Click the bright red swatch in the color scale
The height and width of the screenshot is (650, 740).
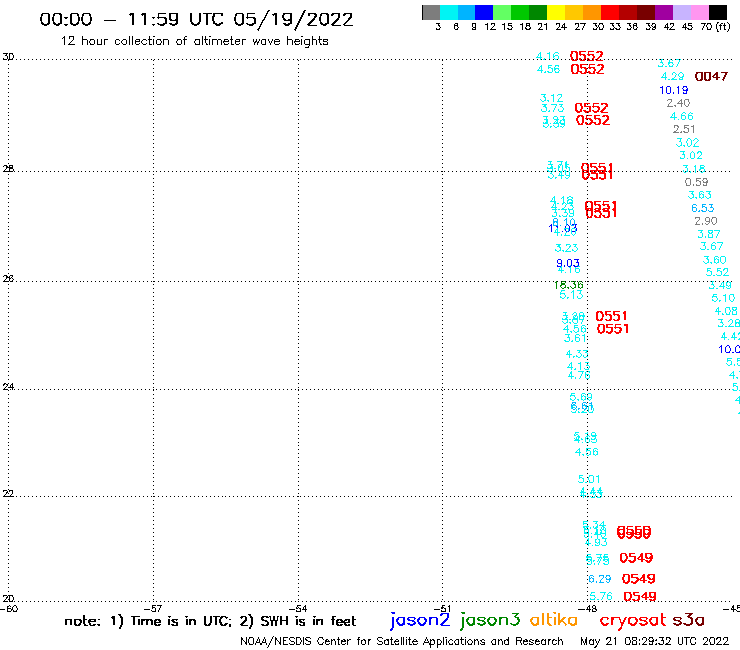(x=610, y=12)
